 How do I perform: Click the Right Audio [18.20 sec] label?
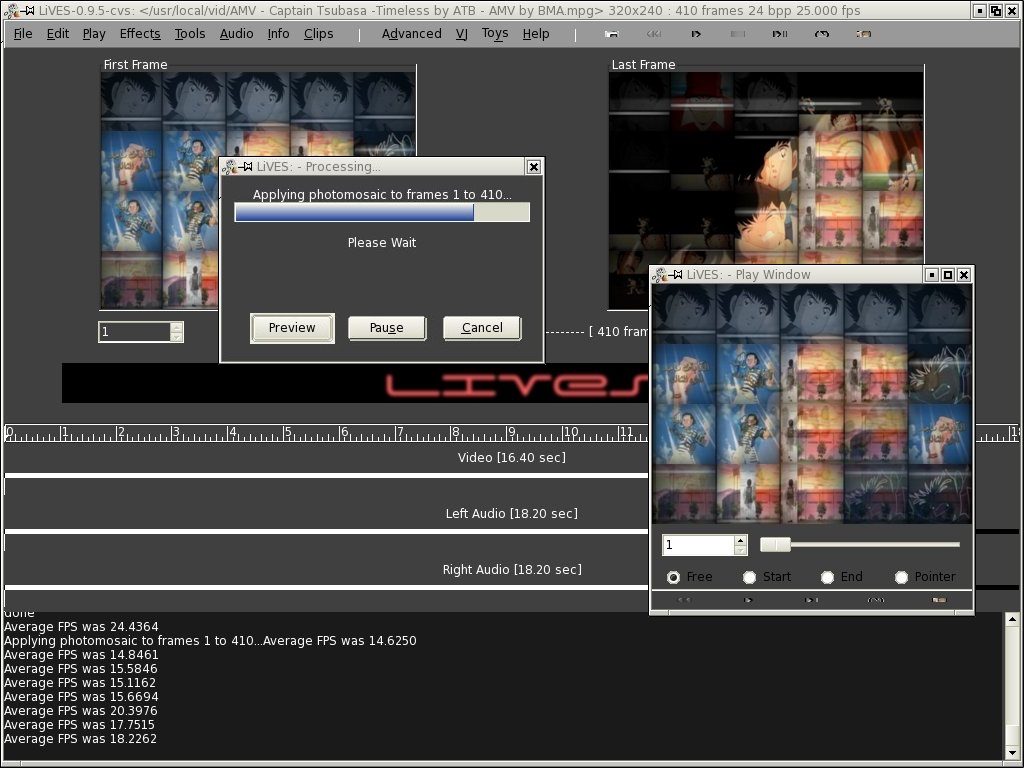pos(511,570)
